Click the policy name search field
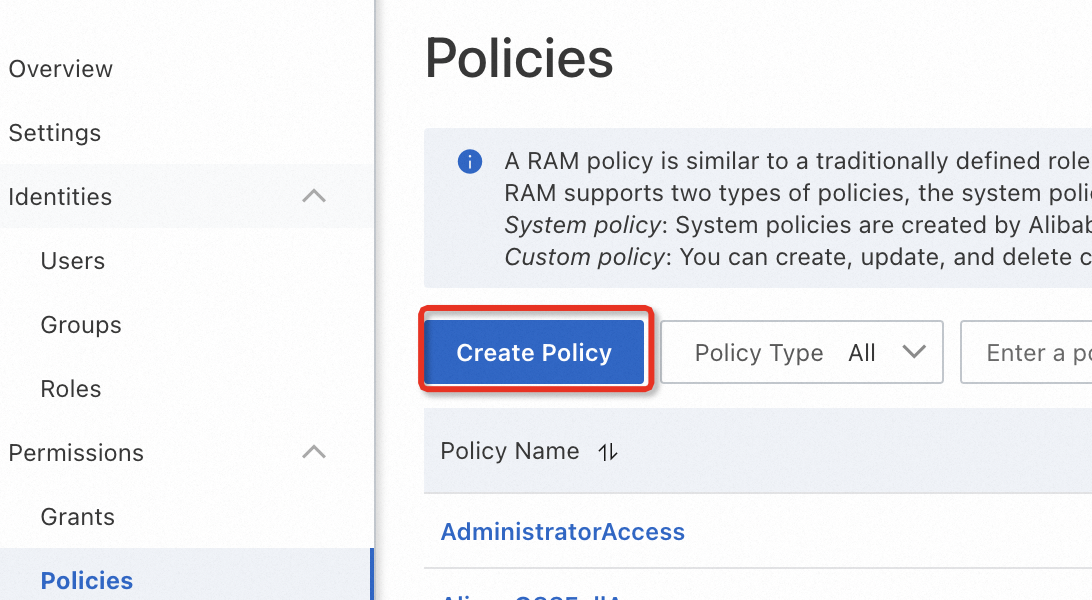 click(1030, 353)
